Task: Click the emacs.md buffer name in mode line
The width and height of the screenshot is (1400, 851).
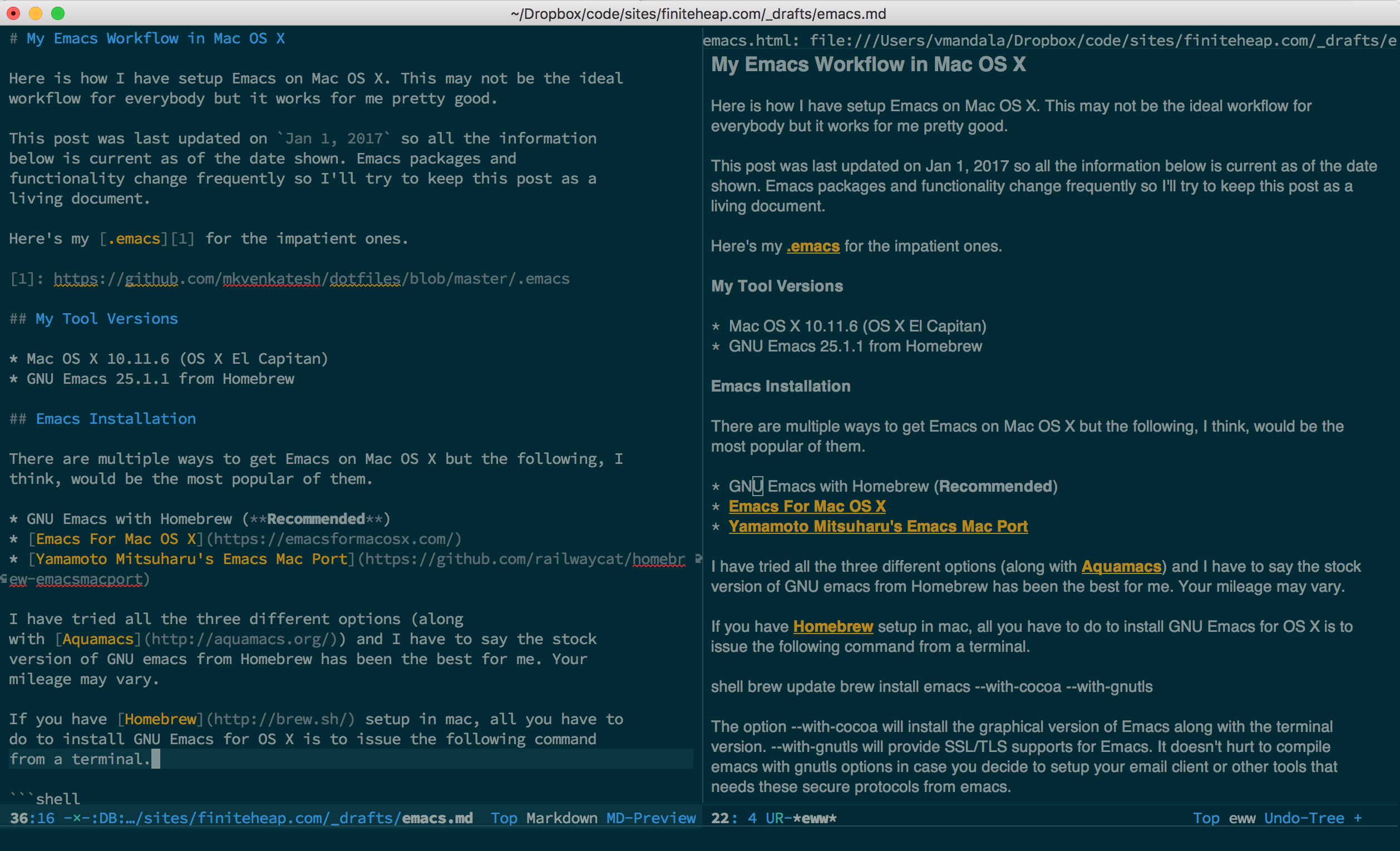Action: [x=437, y=818]
